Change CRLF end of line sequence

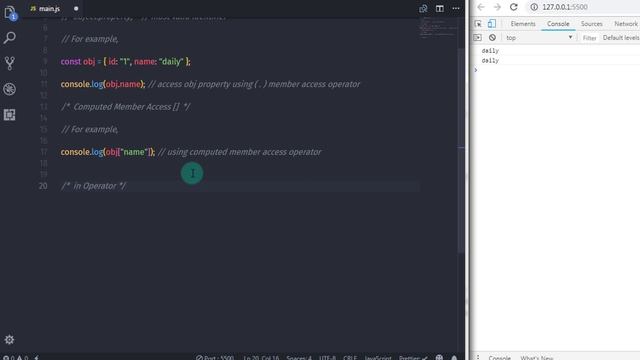(x=350, y=358)
